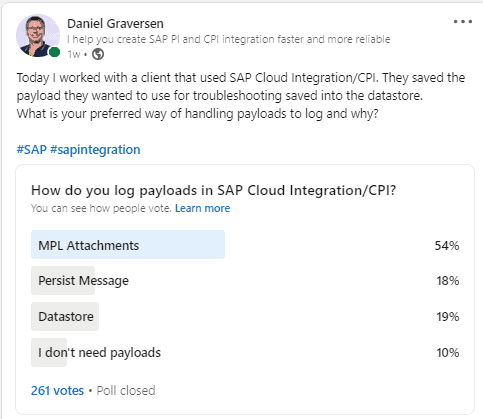Viewport: 483px width, 419px height.
Task: Open the three-dot post options menu
Action: [463, 22]
